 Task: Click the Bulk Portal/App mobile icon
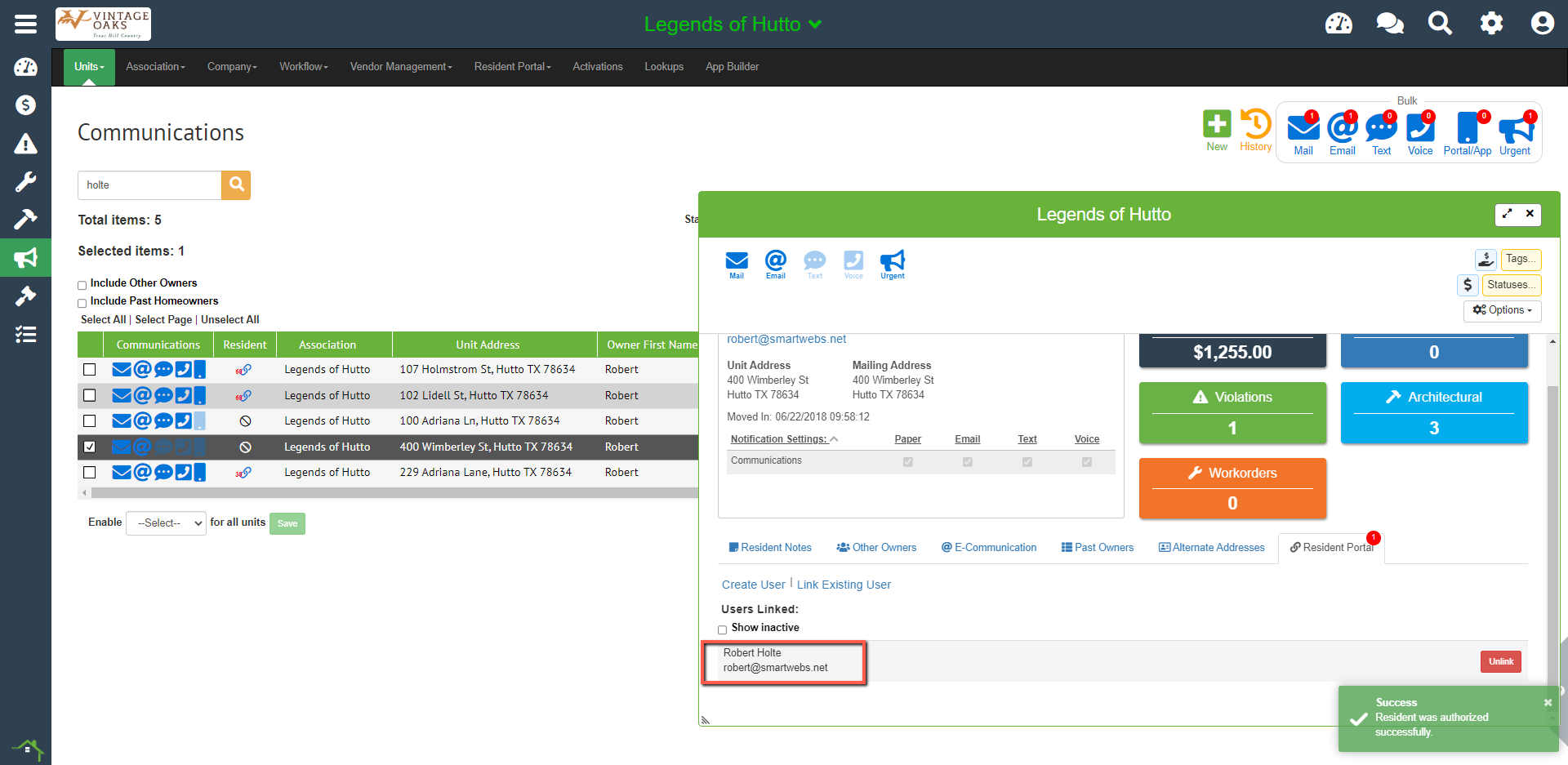1468,128
